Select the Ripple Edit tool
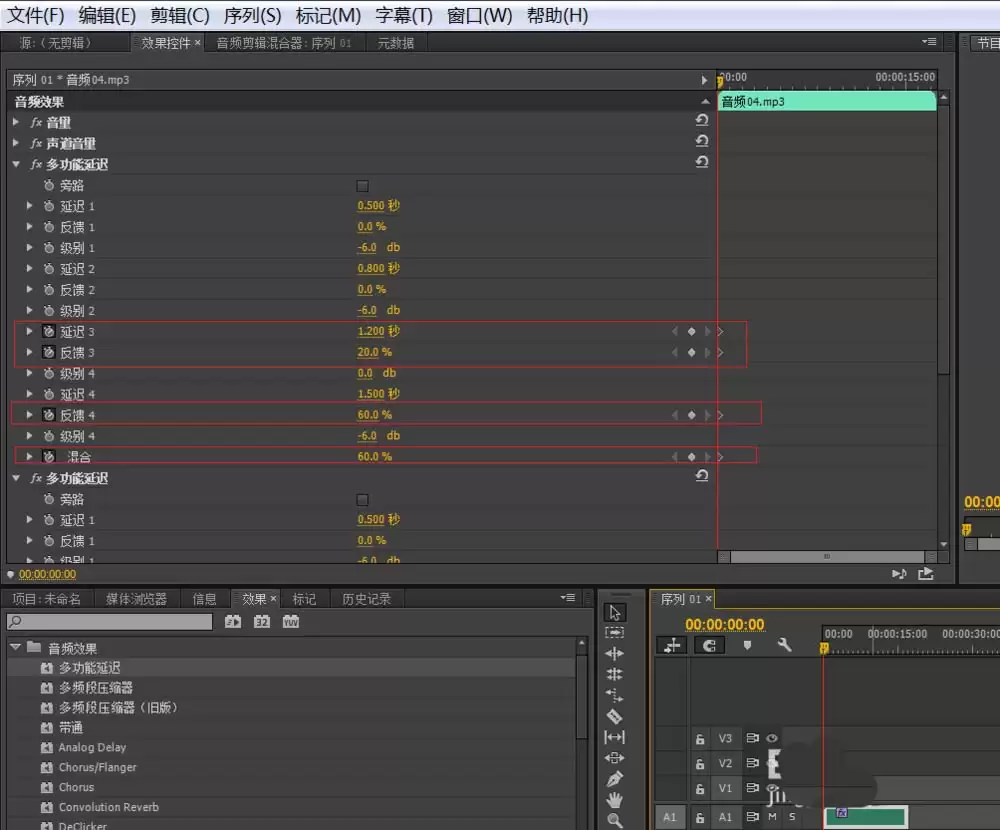Screen dimensions: 1000x830 coord(614,653)
